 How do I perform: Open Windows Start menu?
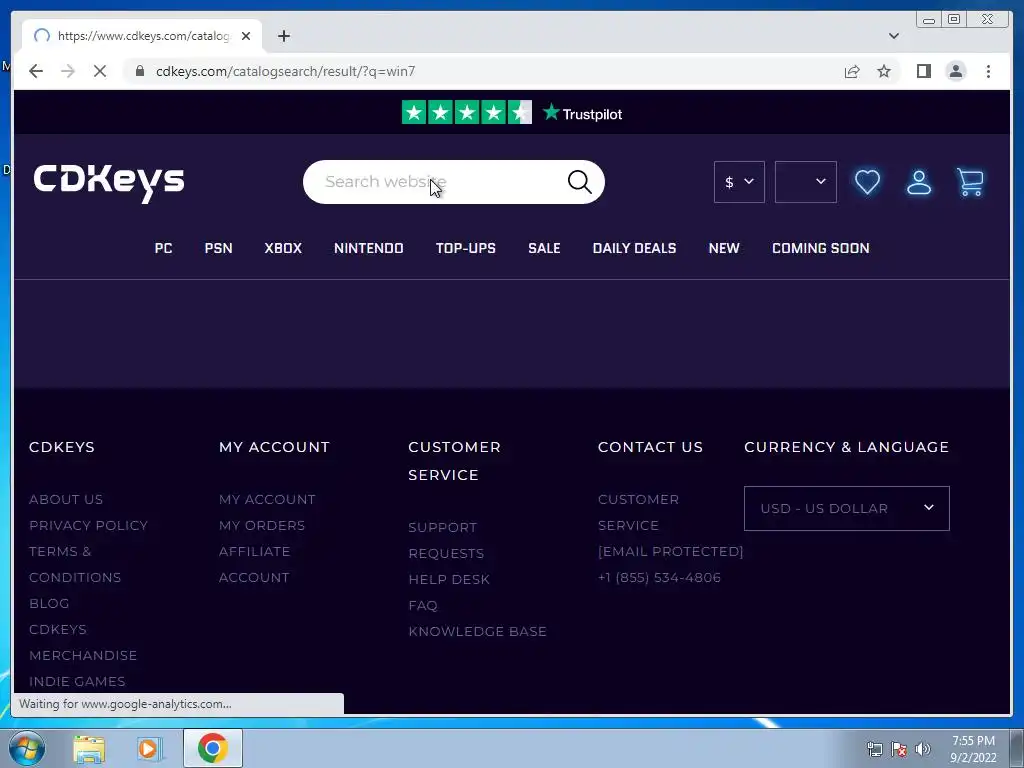(x=27, y=748)
